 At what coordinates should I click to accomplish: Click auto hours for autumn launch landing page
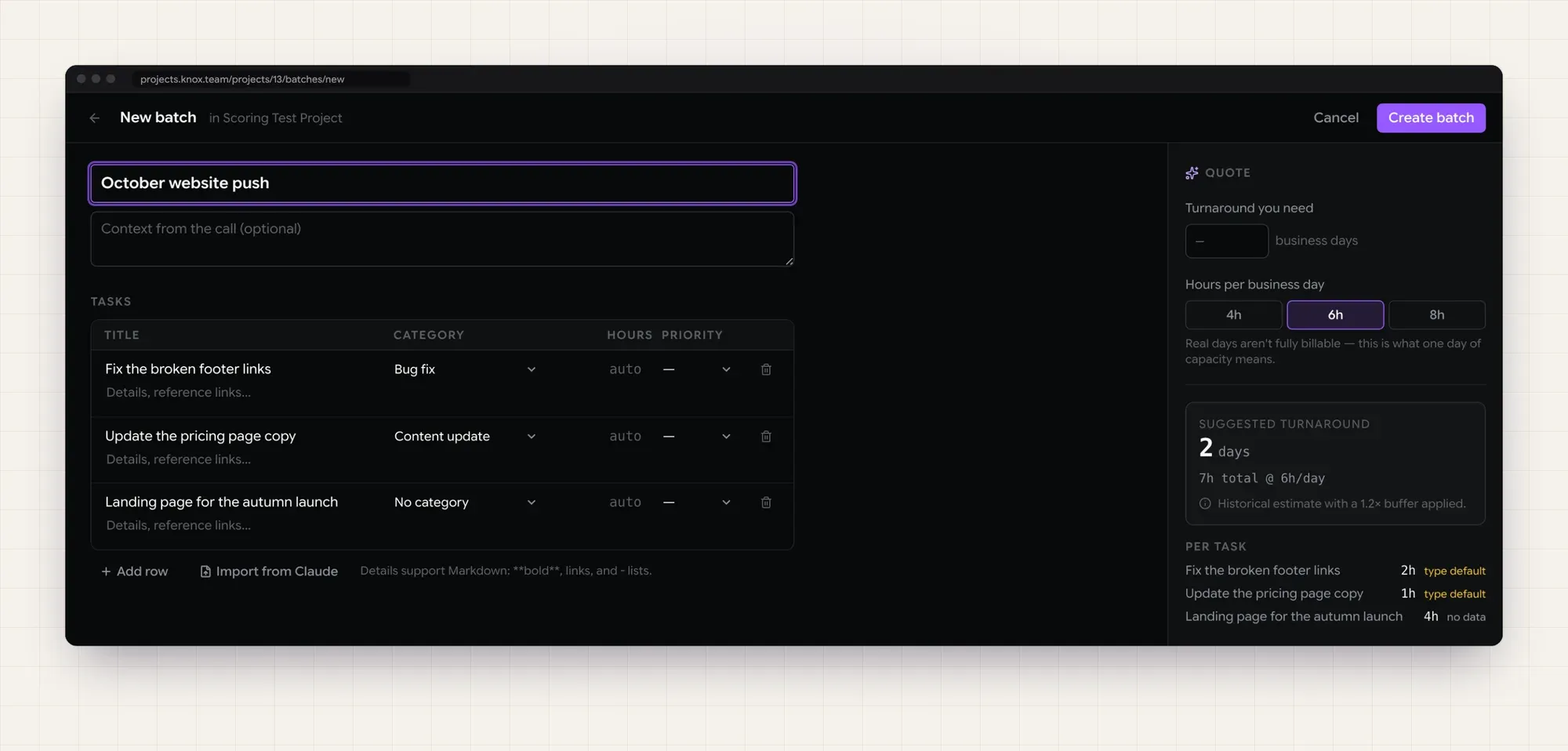pos(625,502)
